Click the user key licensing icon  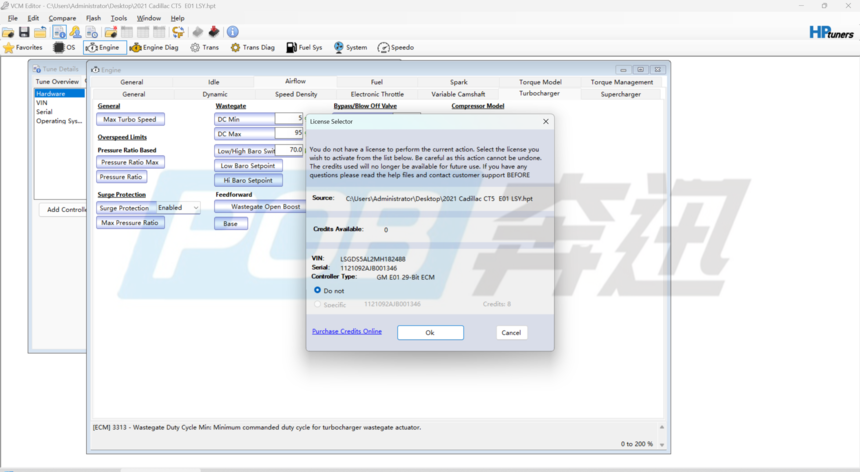point(76,32)
